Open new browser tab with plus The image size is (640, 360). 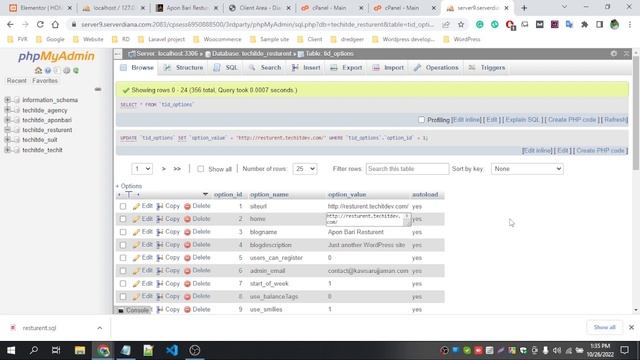coord(524,8)
